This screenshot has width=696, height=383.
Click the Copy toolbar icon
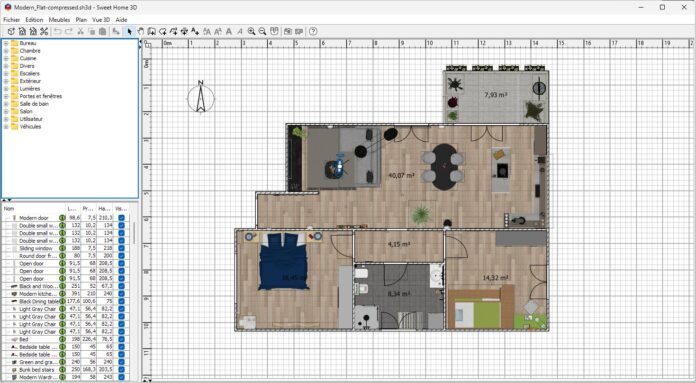(x=91, y=31)
